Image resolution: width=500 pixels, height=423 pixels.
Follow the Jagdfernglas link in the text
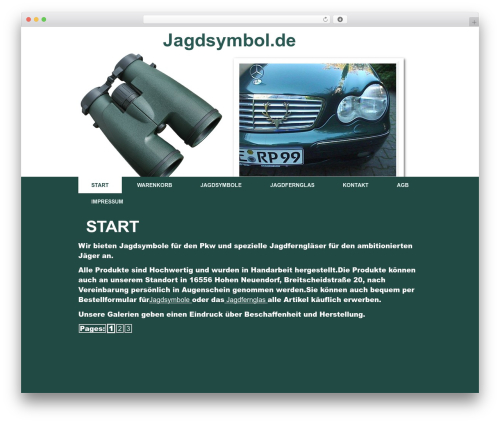(246, 300)
